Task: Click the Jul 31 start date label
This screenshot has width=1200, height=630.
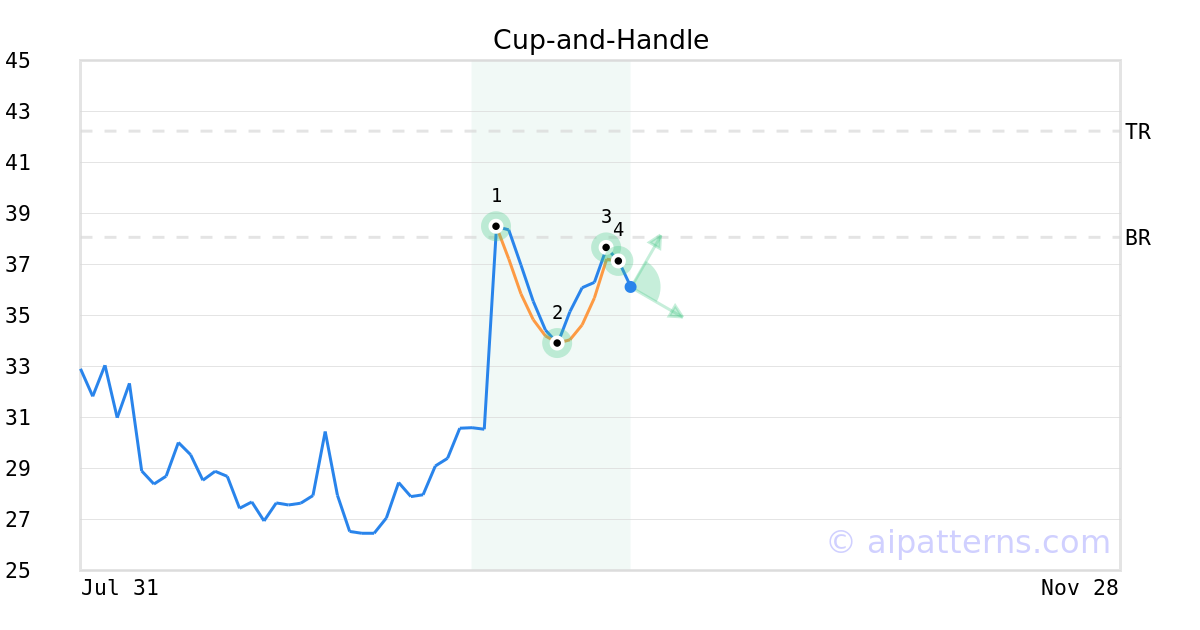Action: coord(120,588)
